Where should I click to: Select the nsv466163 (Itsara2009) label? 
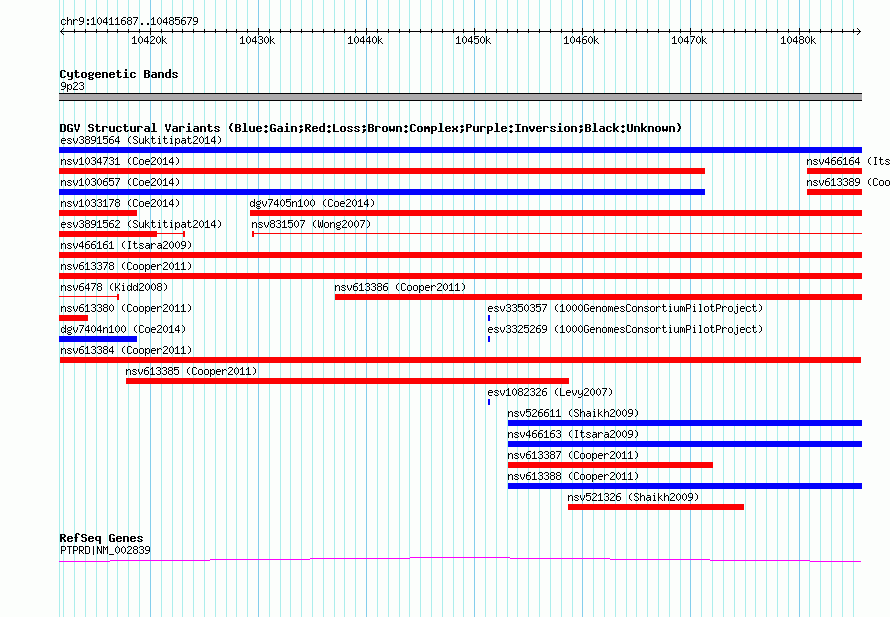pyautogui.click(x=573, y=434)
